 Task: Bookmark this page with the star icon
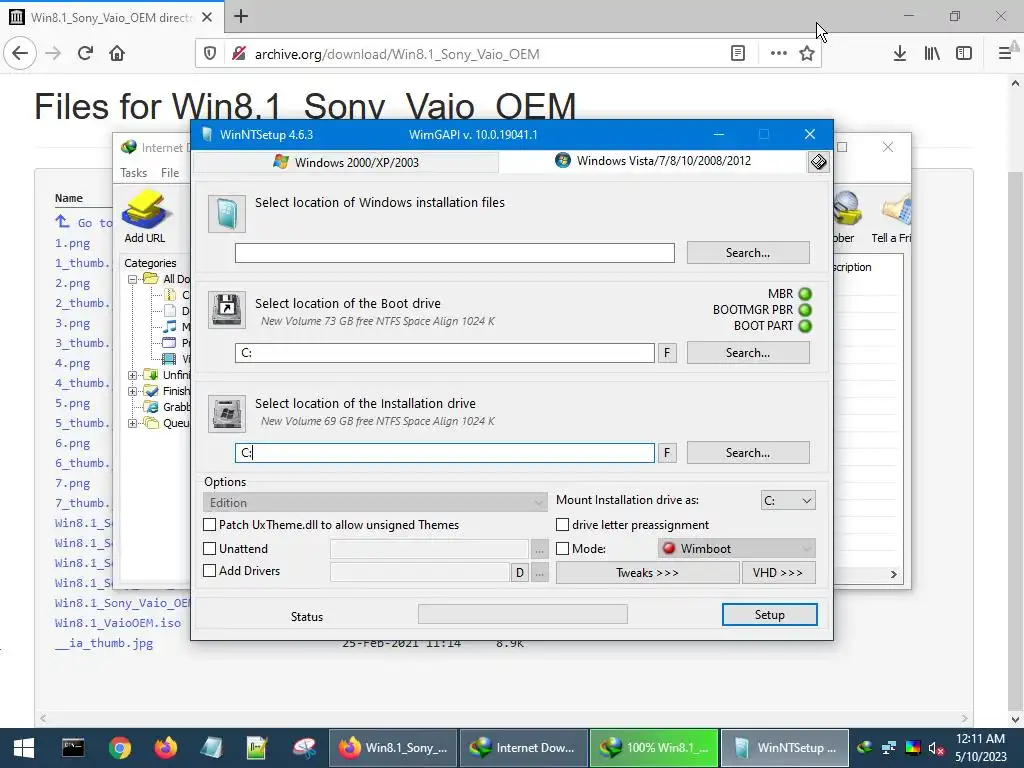pos(807,54)
